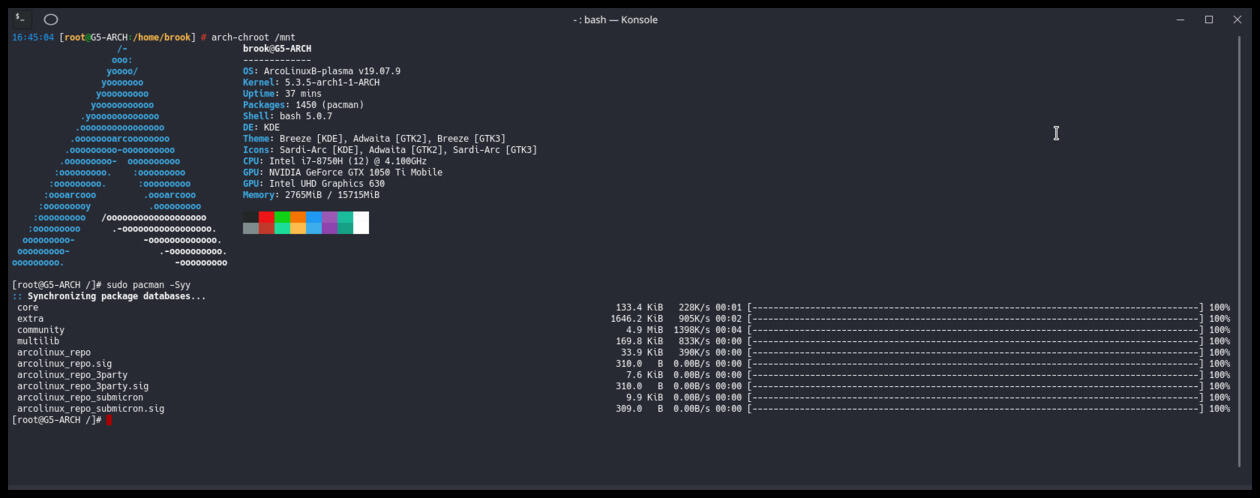Click the '169.8 KiB' size value

(639, 341)
